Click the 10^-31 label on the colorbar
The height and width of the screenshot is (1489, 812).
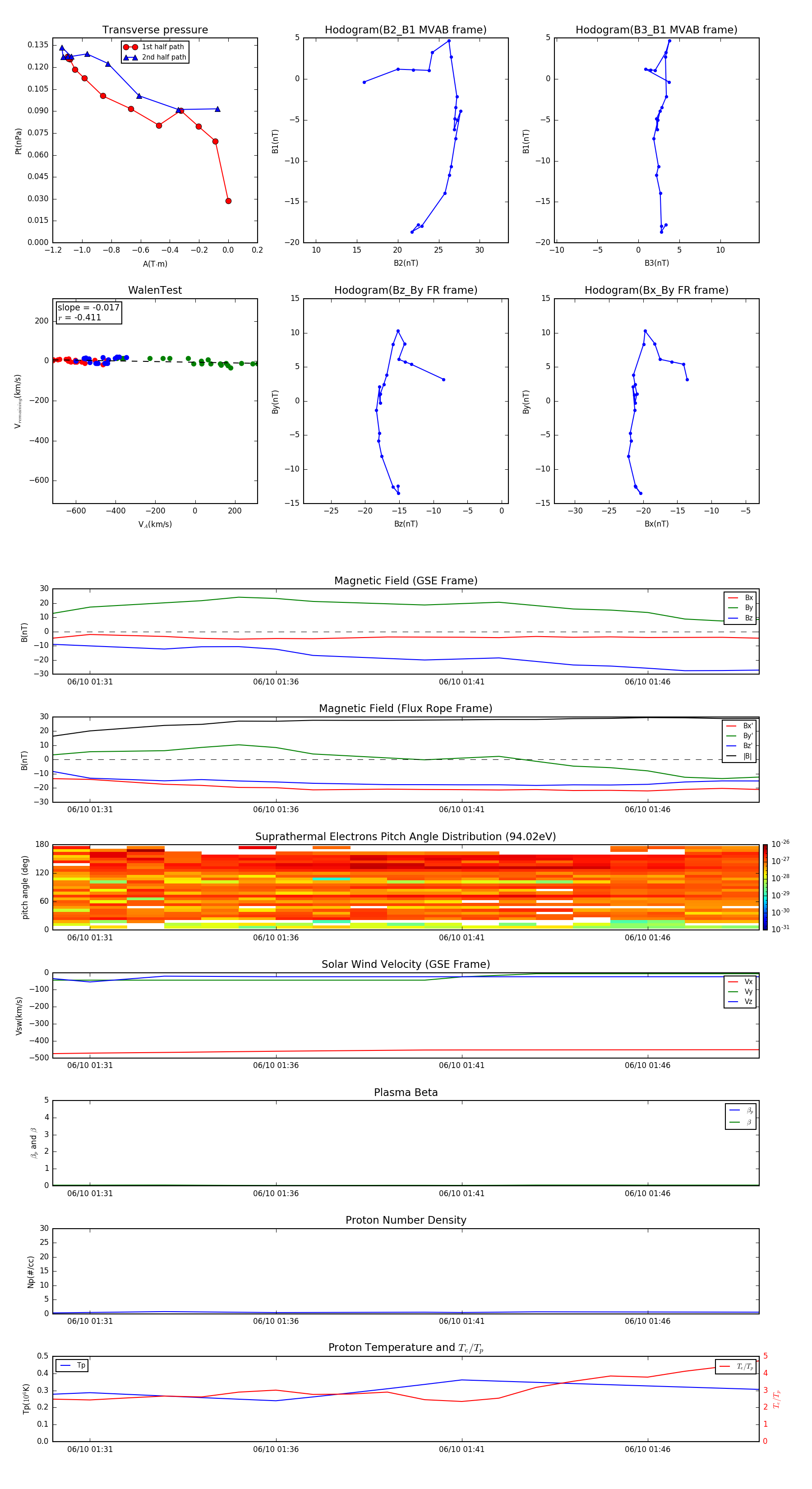coord(780,929)
